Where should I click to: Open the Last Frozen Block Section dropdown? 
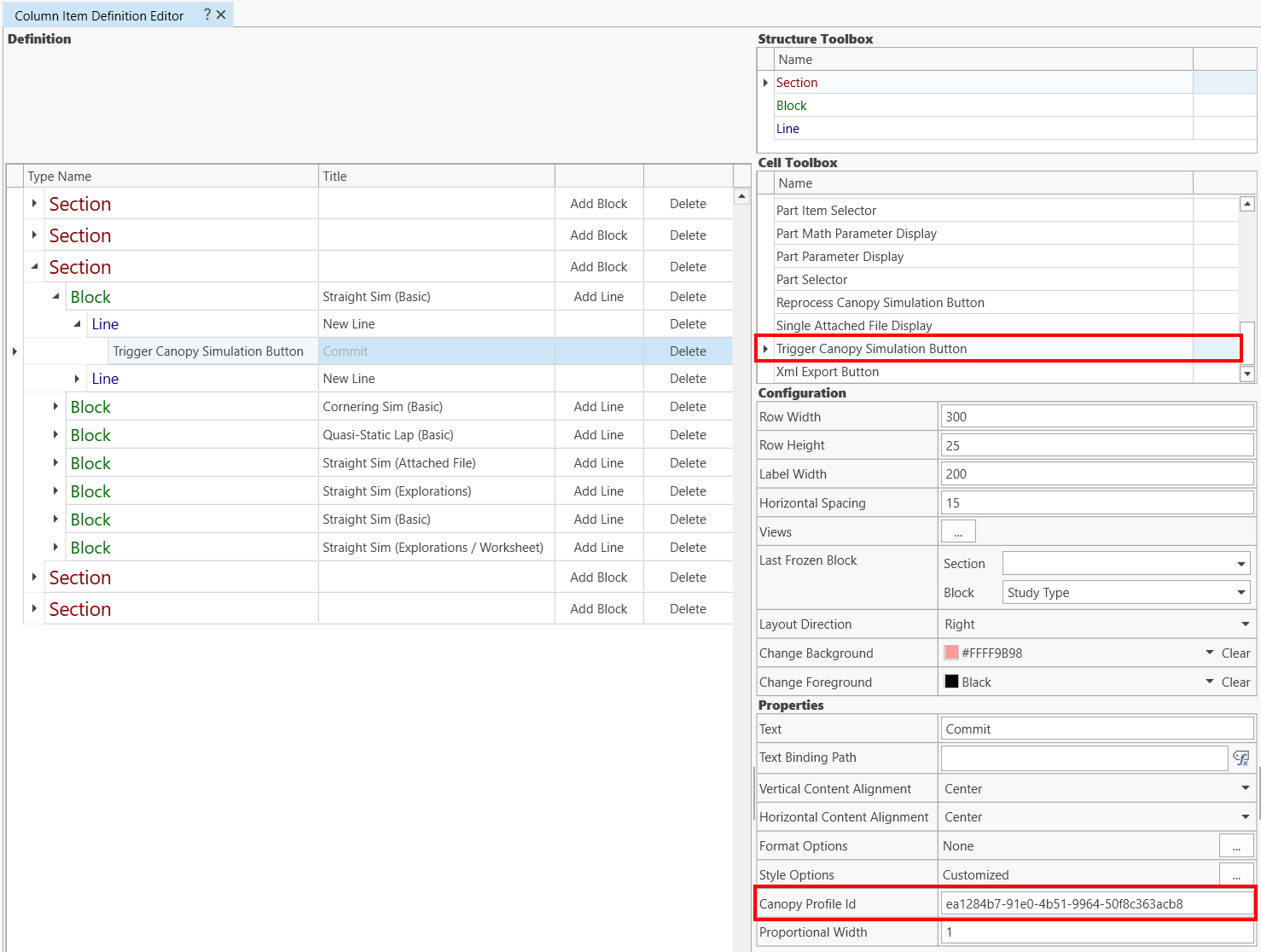point(1241,564)
